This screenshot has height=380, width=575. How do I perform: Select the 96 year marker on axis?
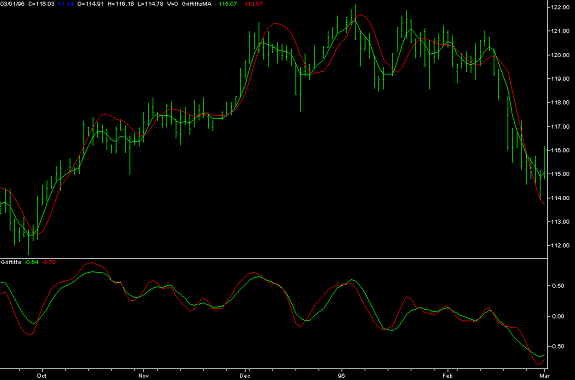tap(342, 376)
